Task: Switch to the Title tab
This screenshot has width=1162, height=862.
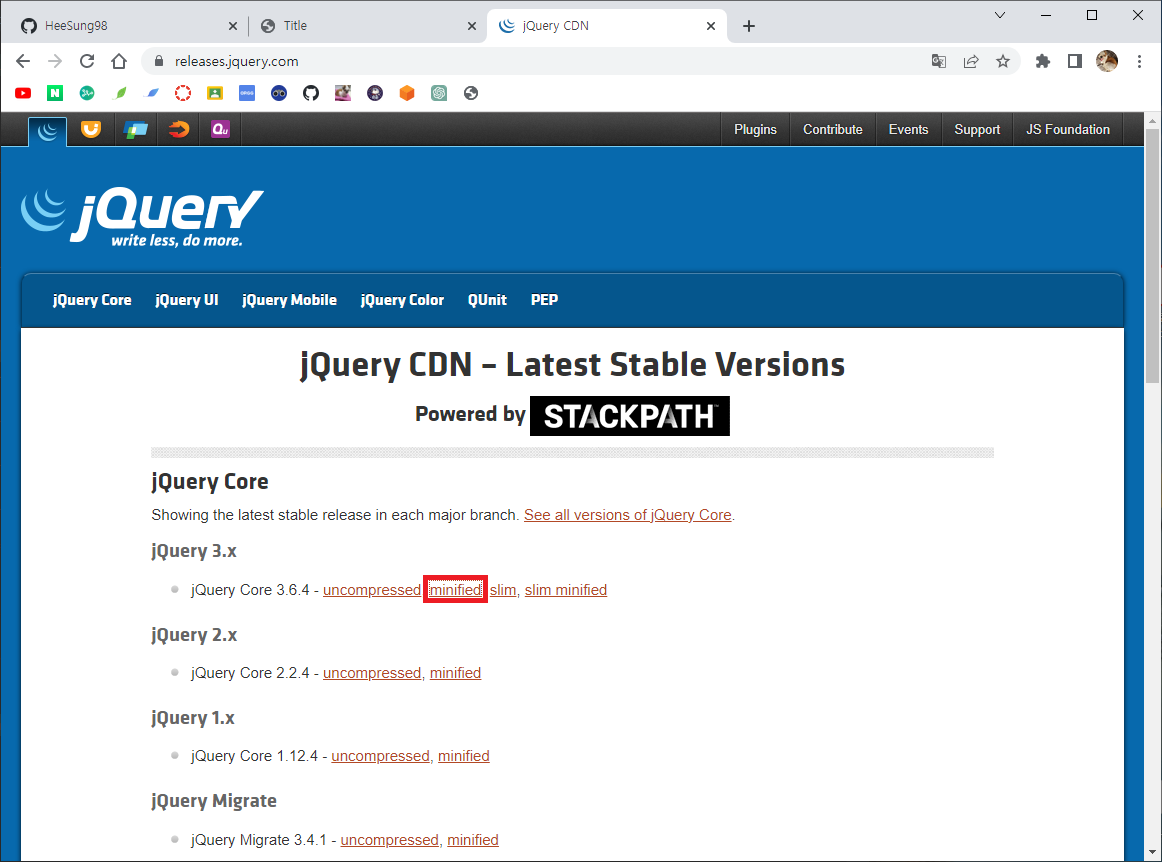Action: pyautogui.click(x=368, y=26)
